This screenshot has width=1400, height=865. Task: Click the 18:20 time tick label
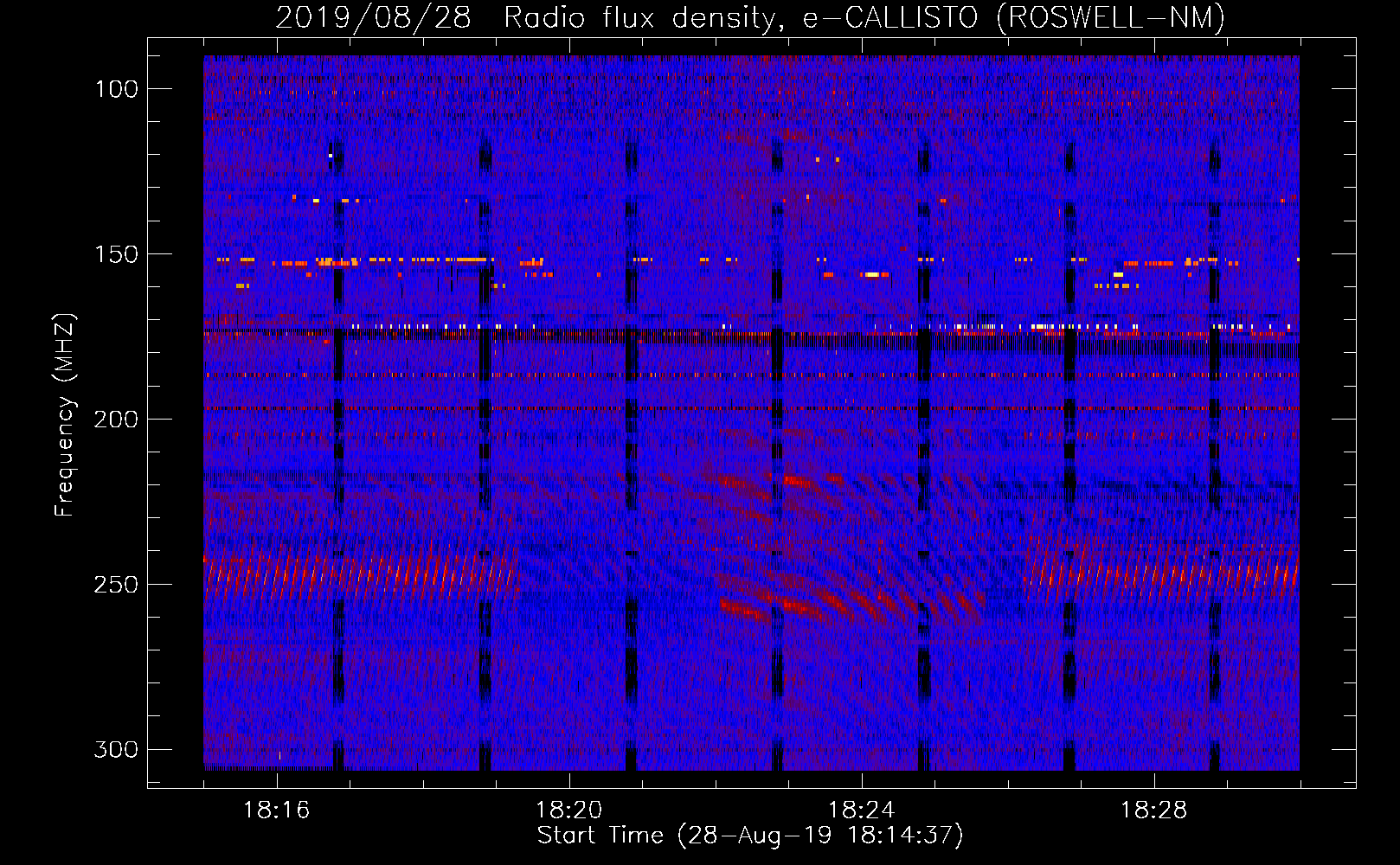(568, 811)
